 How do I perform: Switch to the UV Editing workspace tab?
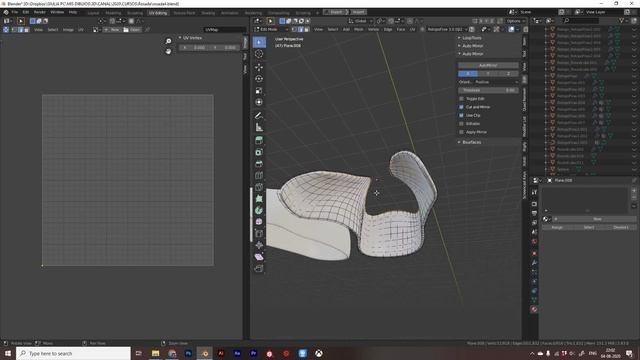[158, 13]
